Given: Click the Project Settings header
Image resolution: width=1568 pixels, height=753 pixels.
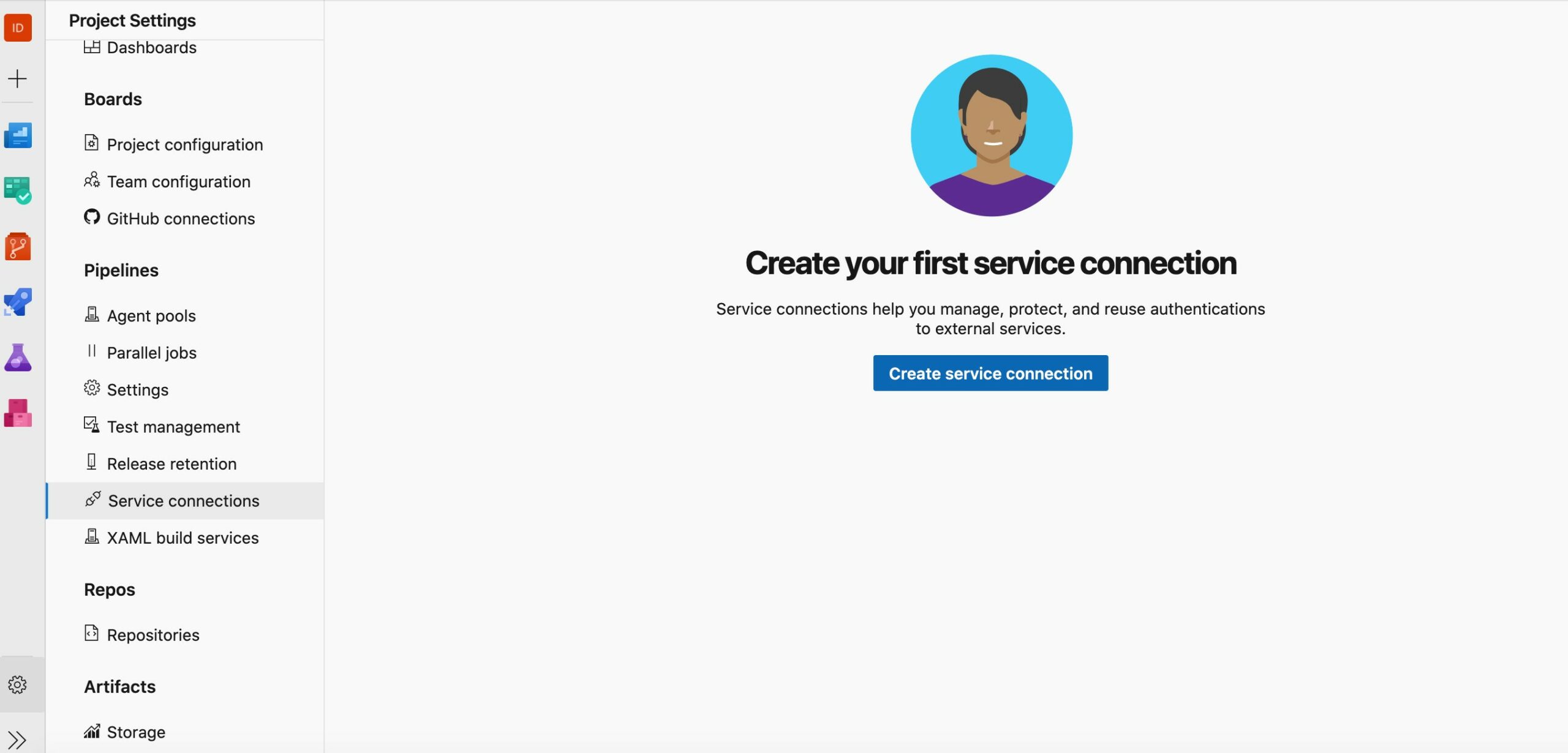Looking at the screenshot, I should coord(132,20).
